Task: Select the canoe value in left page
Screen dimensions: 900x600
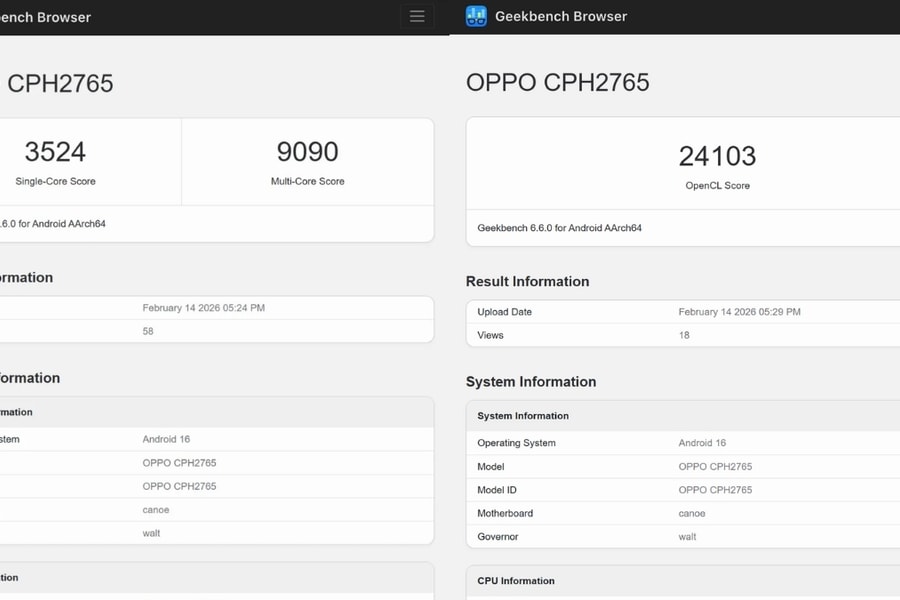Action: coord(156,510)
